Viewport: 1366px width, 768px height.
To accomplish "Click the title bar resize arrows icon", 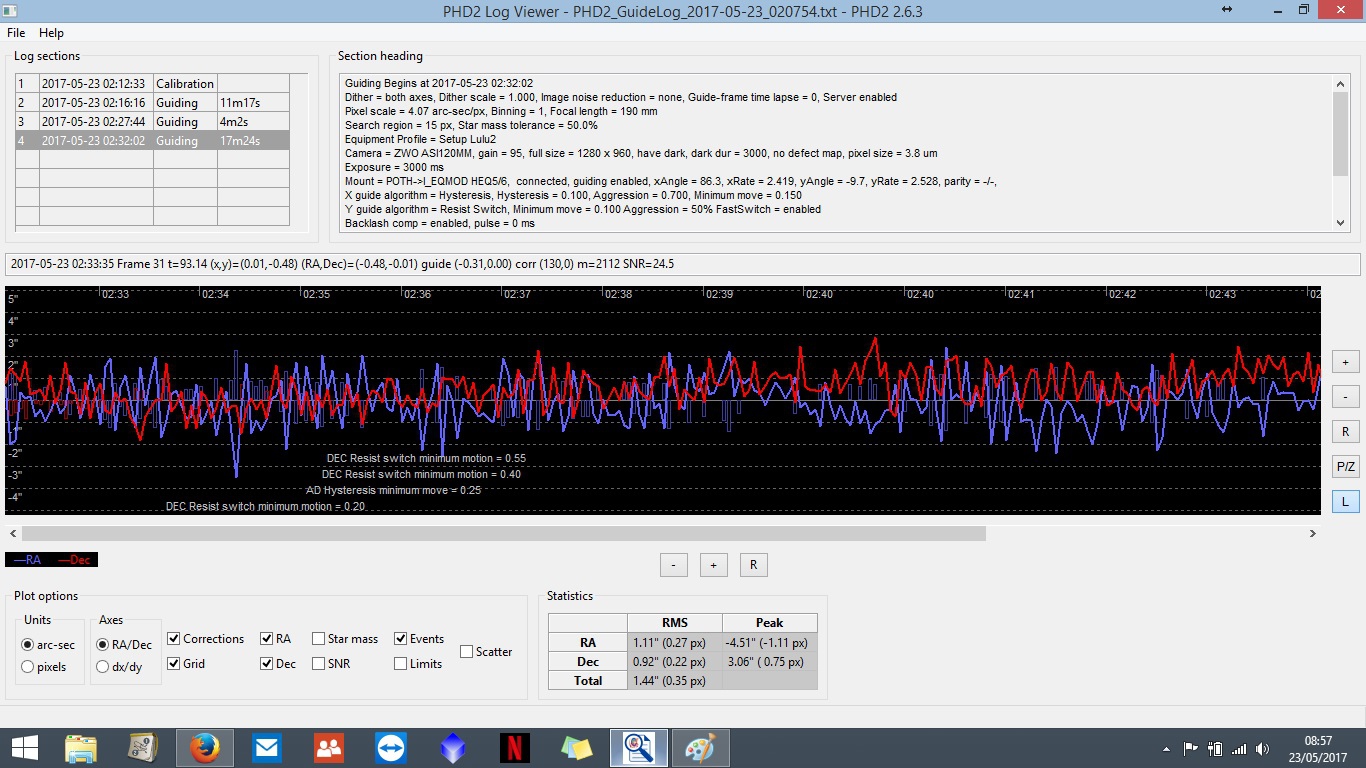I will pos(1227,9).
